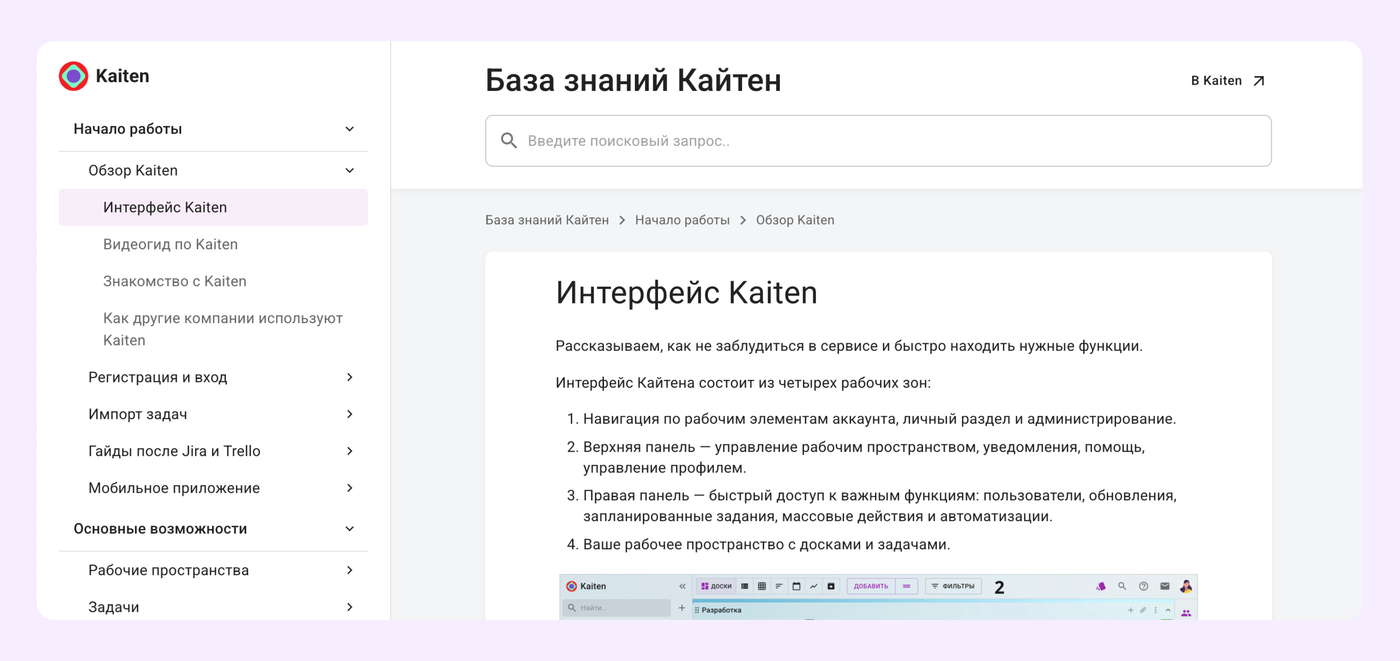
Task: Collapse the Начало работы section
Action: click(x=349, y=129)
